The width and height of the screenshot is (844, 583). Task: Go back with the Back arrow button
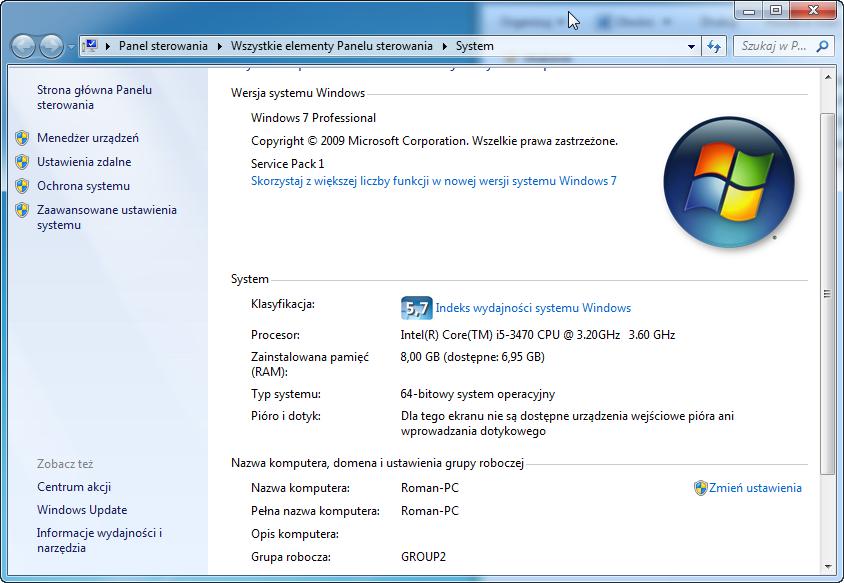point(23,46)
